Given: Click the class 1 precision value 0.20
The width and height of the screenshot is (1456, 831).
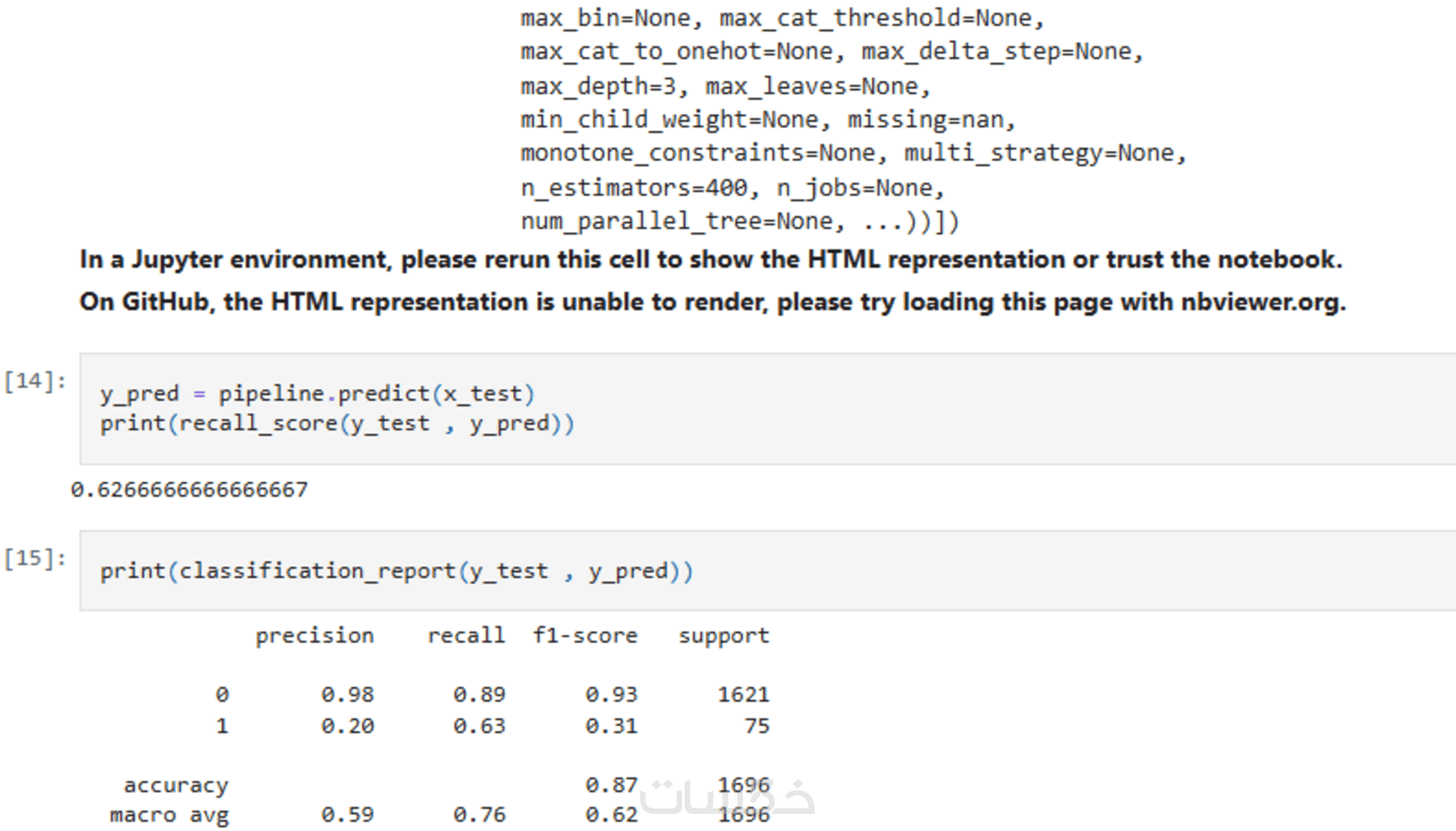Looking at the screenshot, I should point(347,726).
